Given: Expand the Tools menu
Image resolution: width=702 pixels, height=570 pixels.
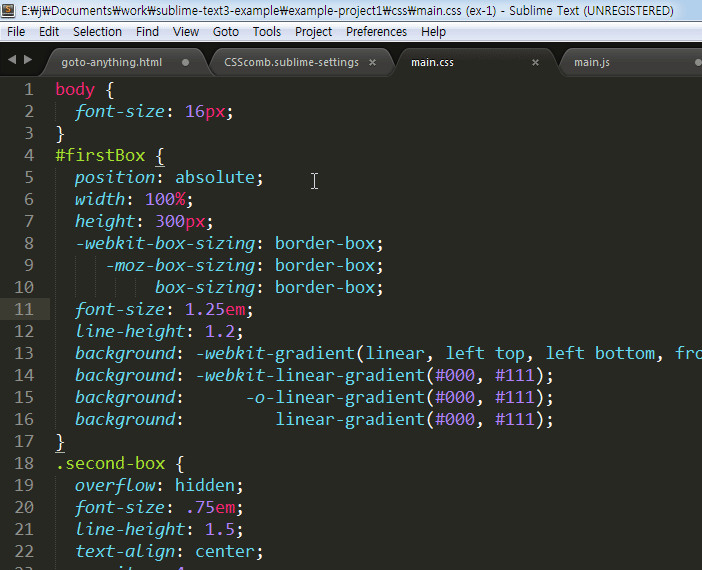Looking at the screenshot, I should pos(267,31).
